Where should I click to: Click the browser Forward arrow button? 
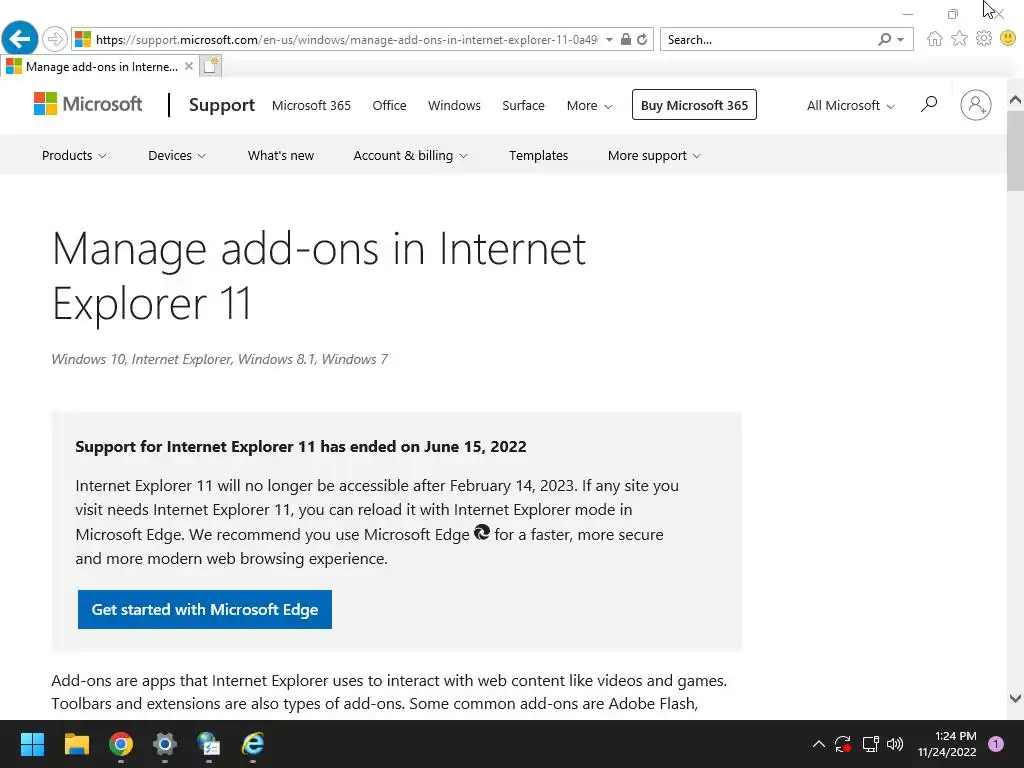pyautogui.click(x=55, y=39)
